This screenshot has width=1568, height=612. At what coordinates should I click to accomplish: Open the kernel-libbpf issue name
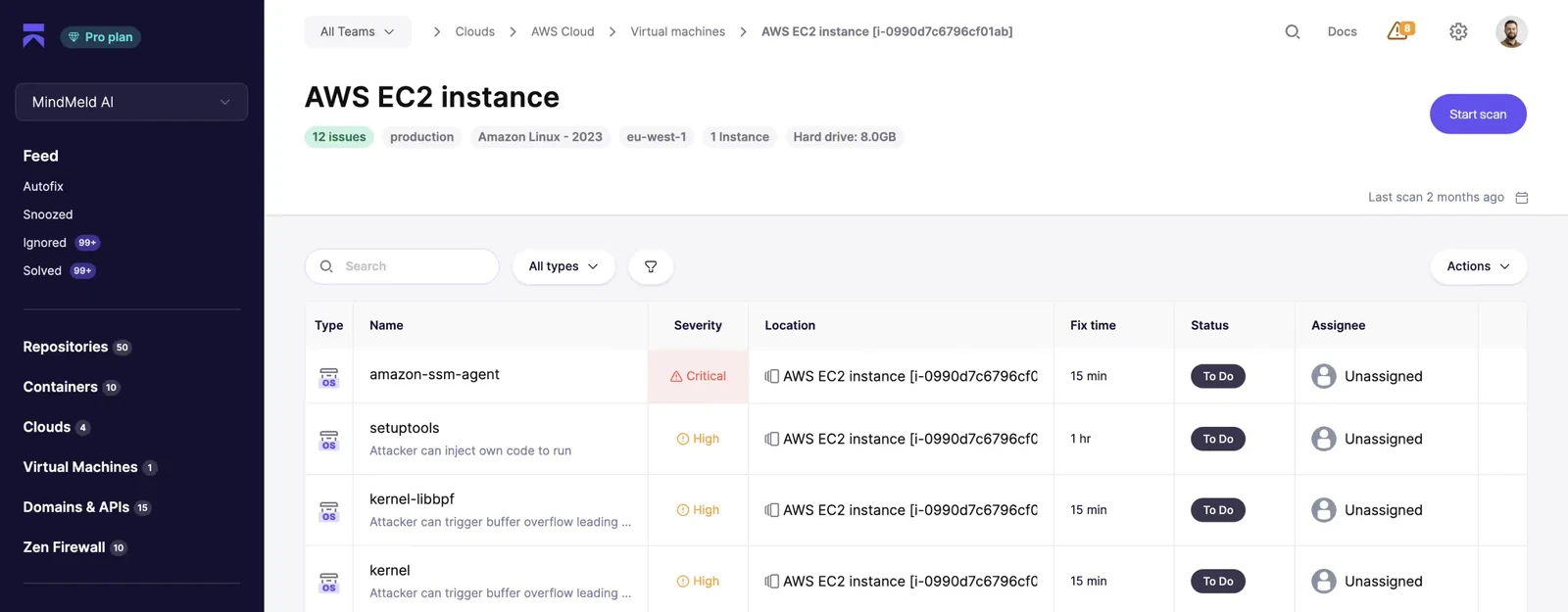coord(412,498)
